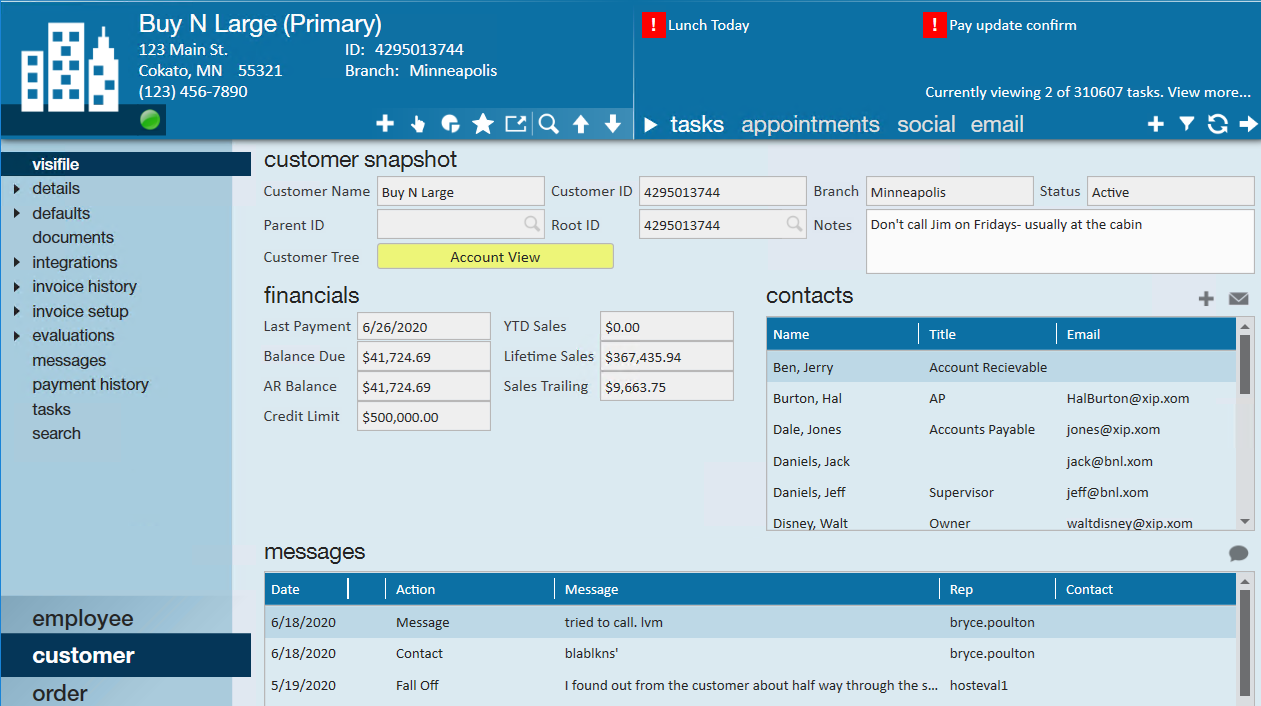Expand the integrations tree item

(x=17, y=262)
